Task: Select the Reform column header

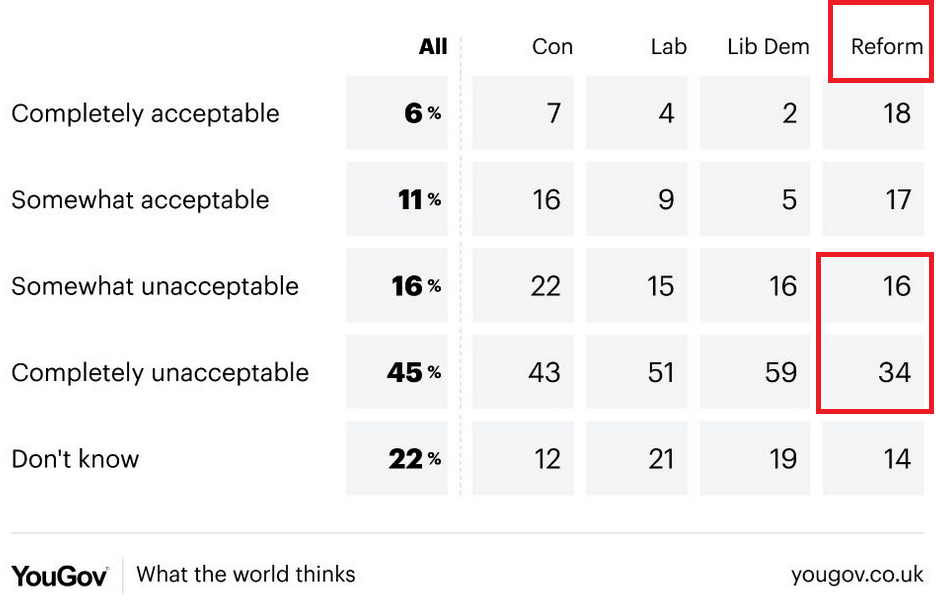Action: click(x=886, y=47)
